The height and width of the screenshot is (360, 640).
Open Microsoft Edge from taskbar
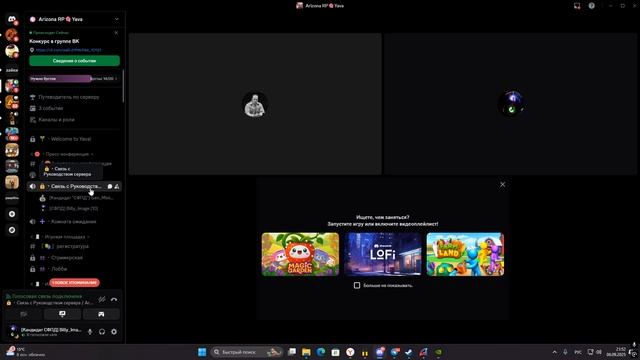tap(321, 352)
